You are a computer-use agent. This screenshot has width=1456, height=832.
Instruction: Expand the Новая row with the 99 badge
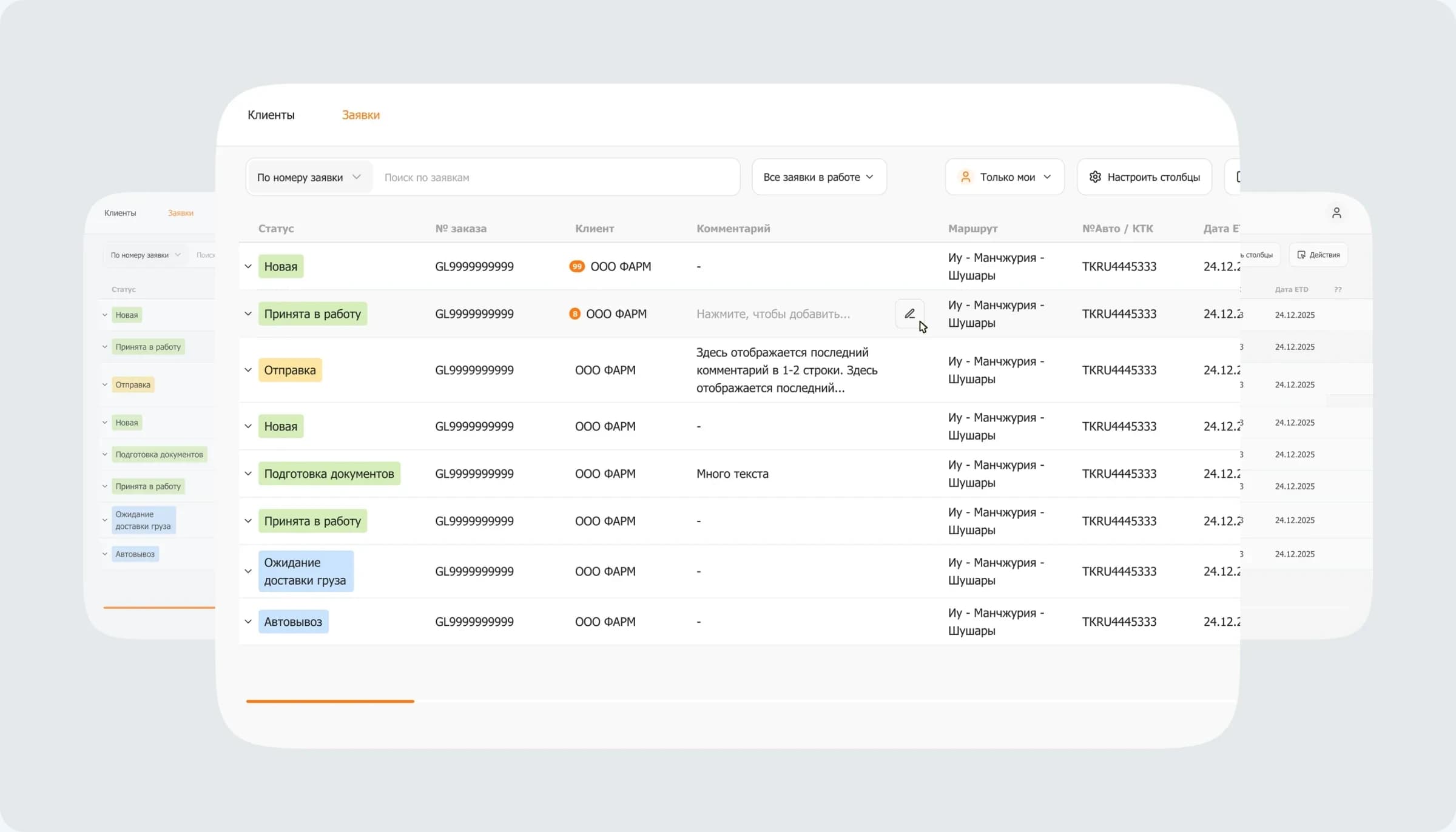coord(248,266)
